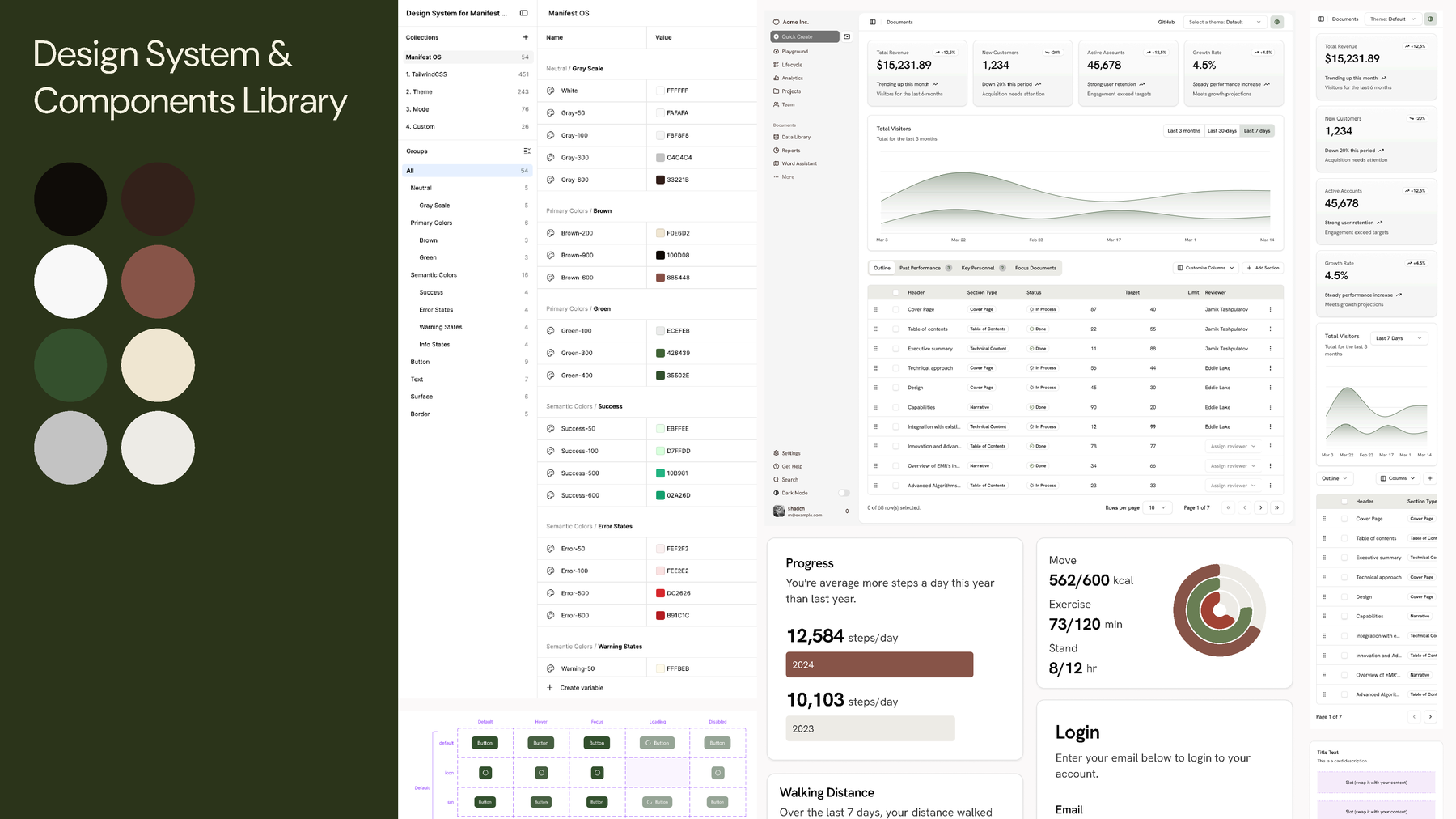The height and width of the screenshot is (819, 1456).
Task: Open row actions menu for Cover Page
Action: (x=1270, y=309)
